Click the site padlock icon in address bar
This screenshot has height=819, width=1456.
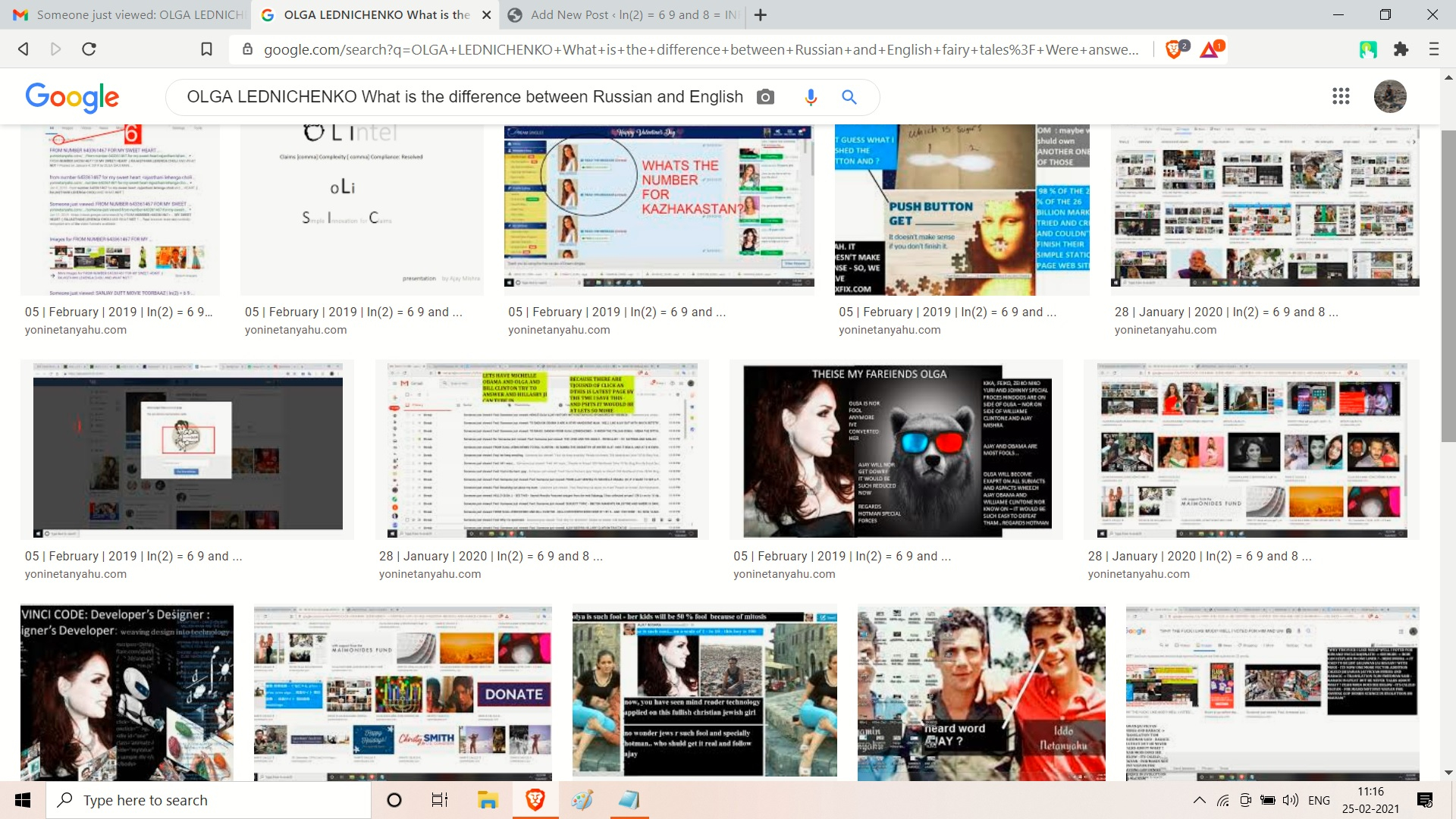pyautogui.click(x=246, y=49)
